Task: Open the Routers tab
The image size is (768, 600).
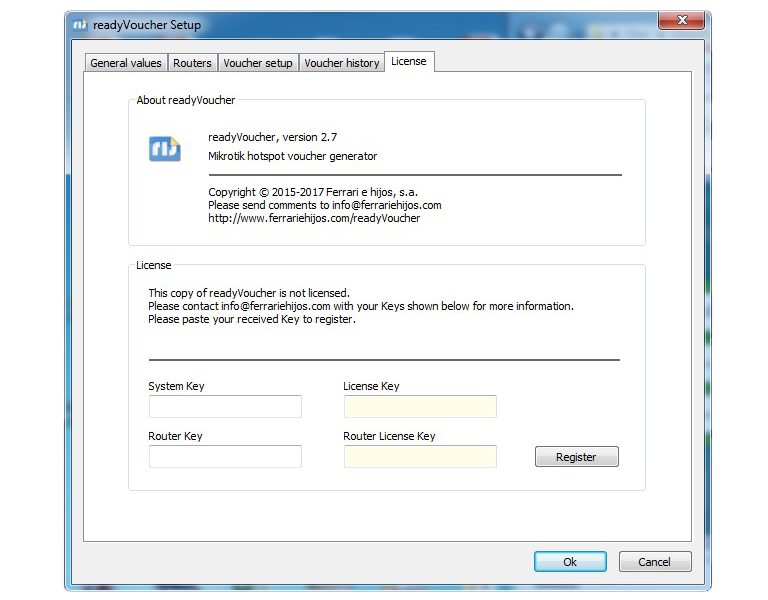Action: click(192, 63)
